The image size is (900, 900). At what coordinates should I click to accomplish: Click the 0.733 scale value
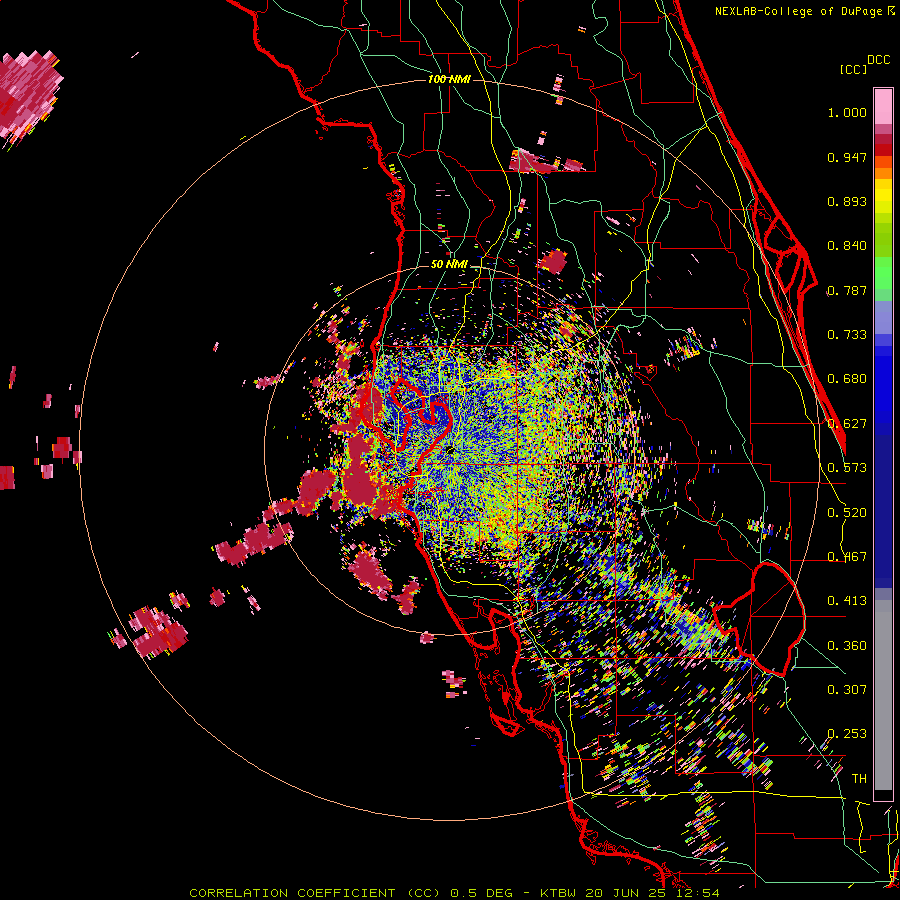[x=847, y=335]
